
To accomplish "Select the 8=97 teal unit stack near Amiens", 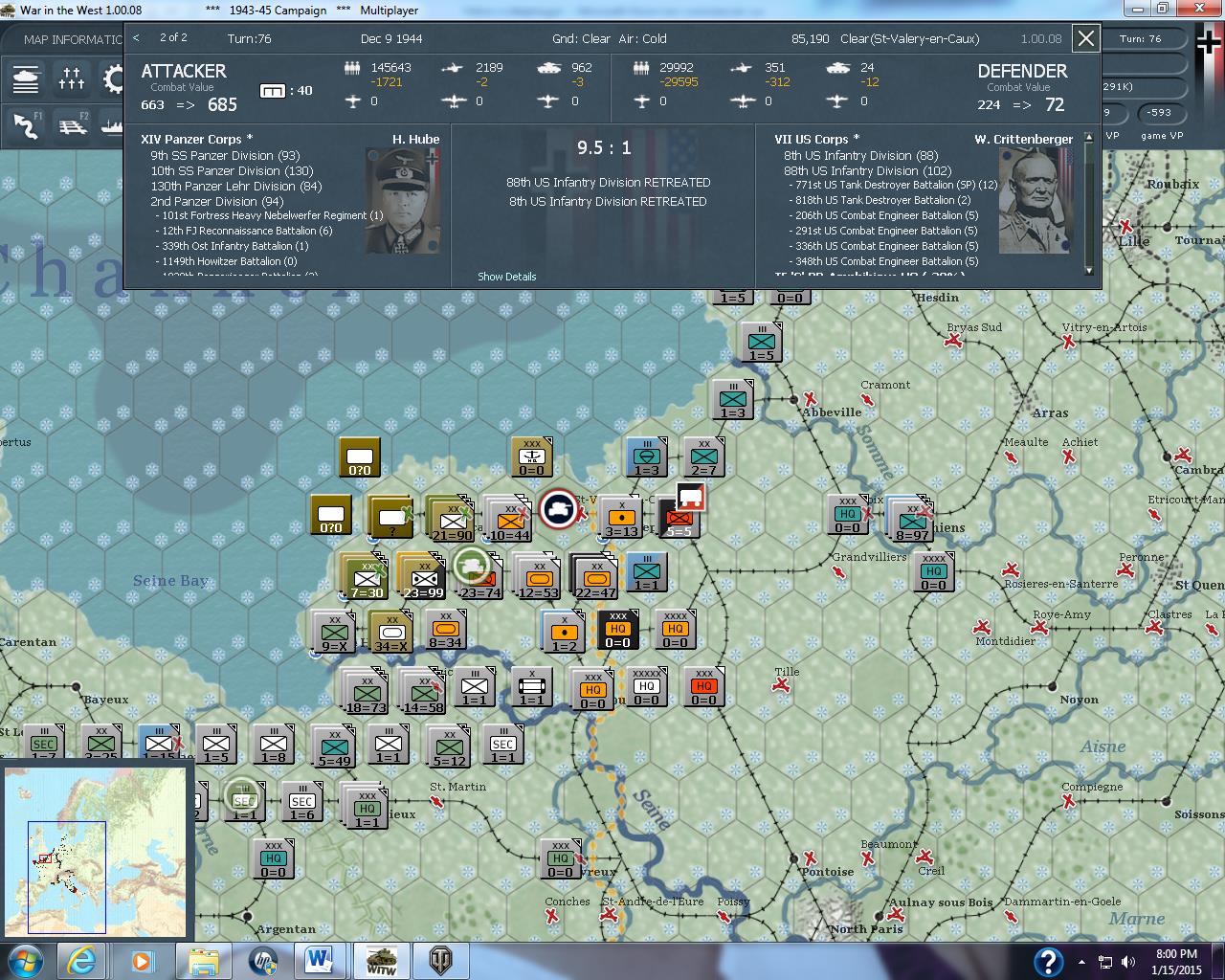I will pos(911,518).
